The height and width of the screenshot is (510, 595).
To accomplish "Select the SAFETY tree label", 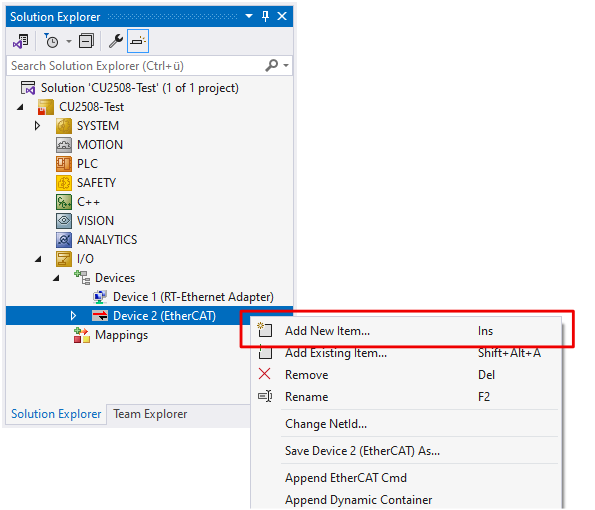I will point(96,183).
